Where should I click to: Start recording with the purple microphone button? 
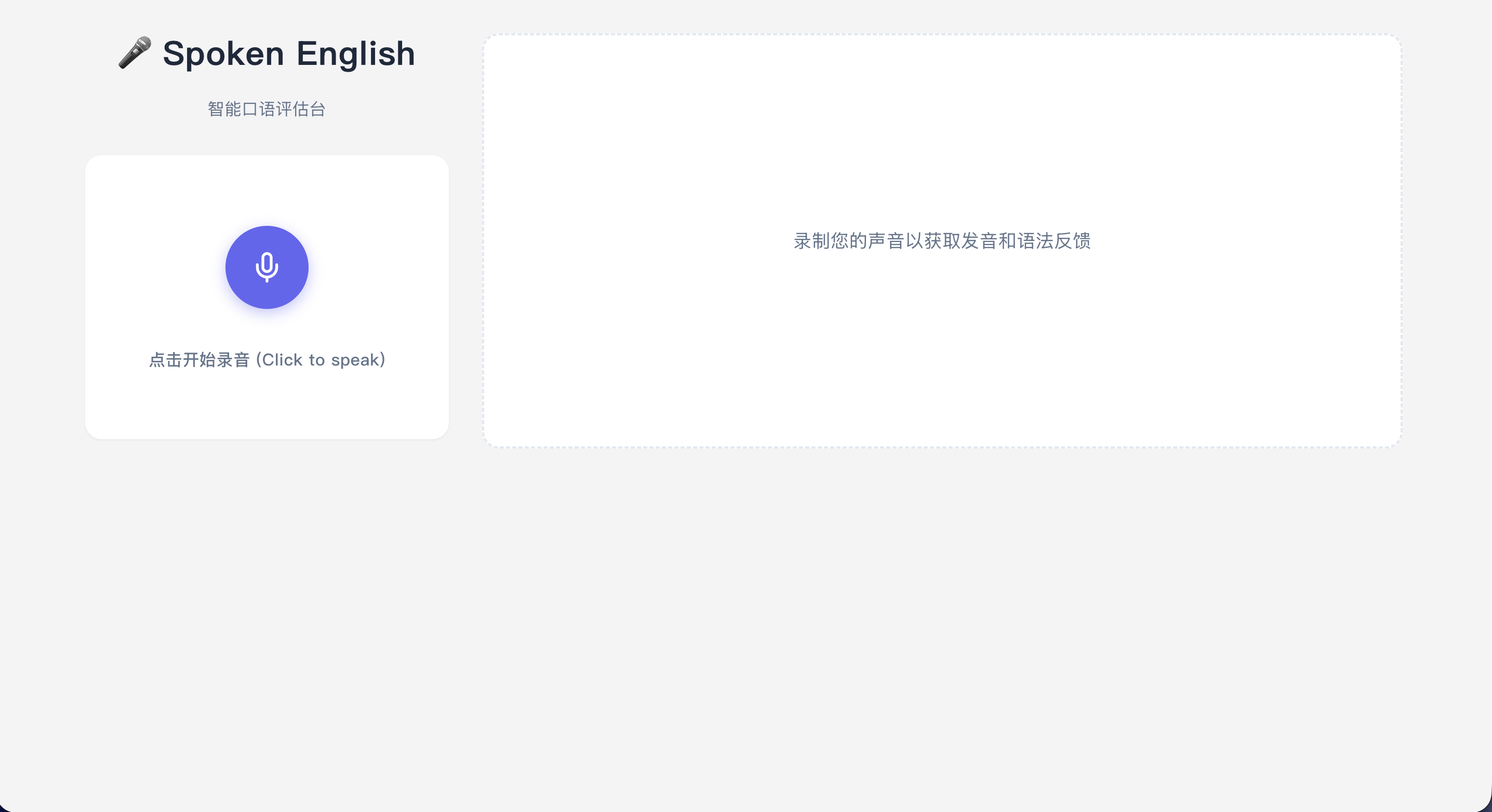(x=267, y=267)
